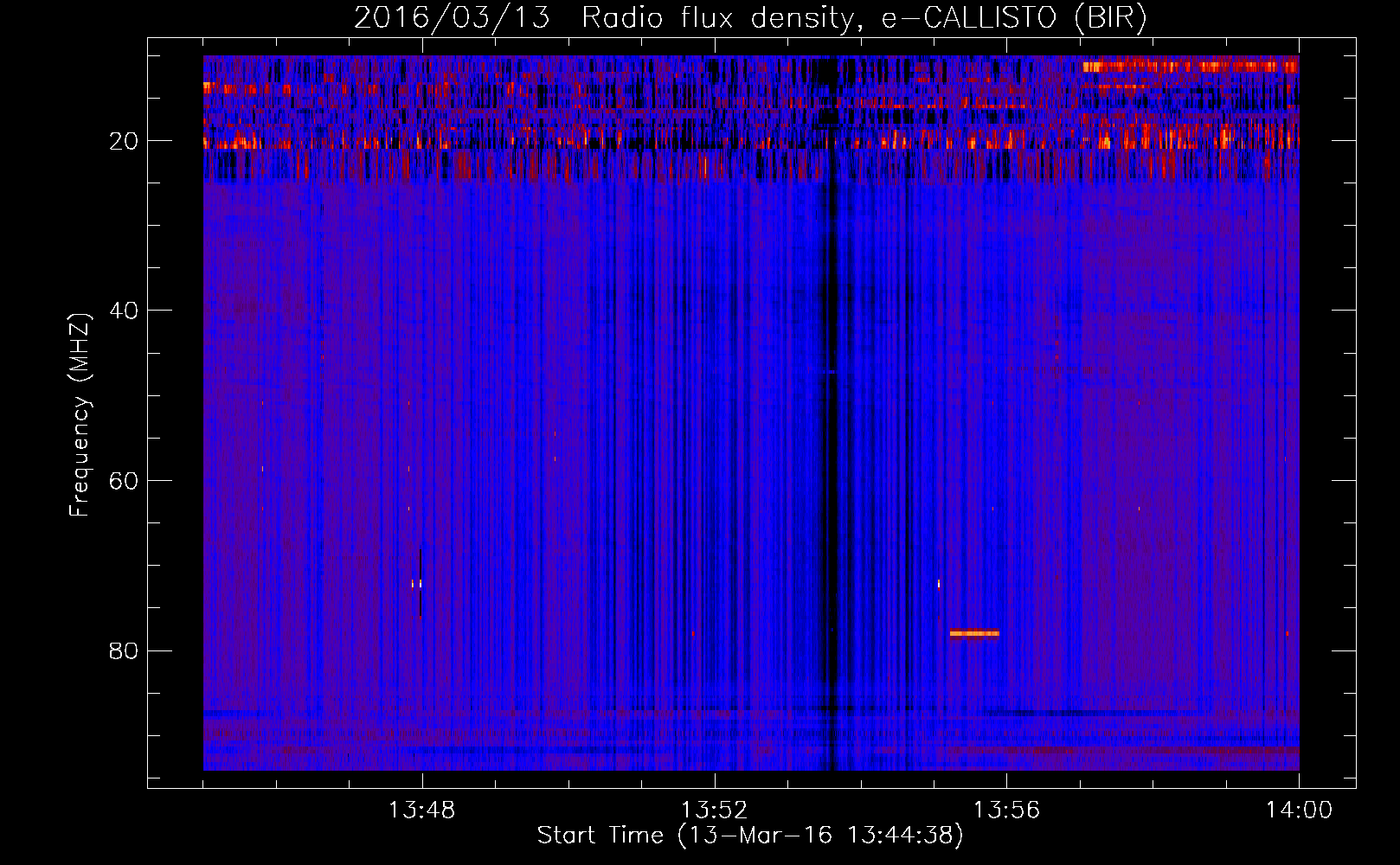Image resolution: width=1400 pixels, height=865 pixels.
Task: Click the '13:52' time tick label
Action: [x=715, y=811]
